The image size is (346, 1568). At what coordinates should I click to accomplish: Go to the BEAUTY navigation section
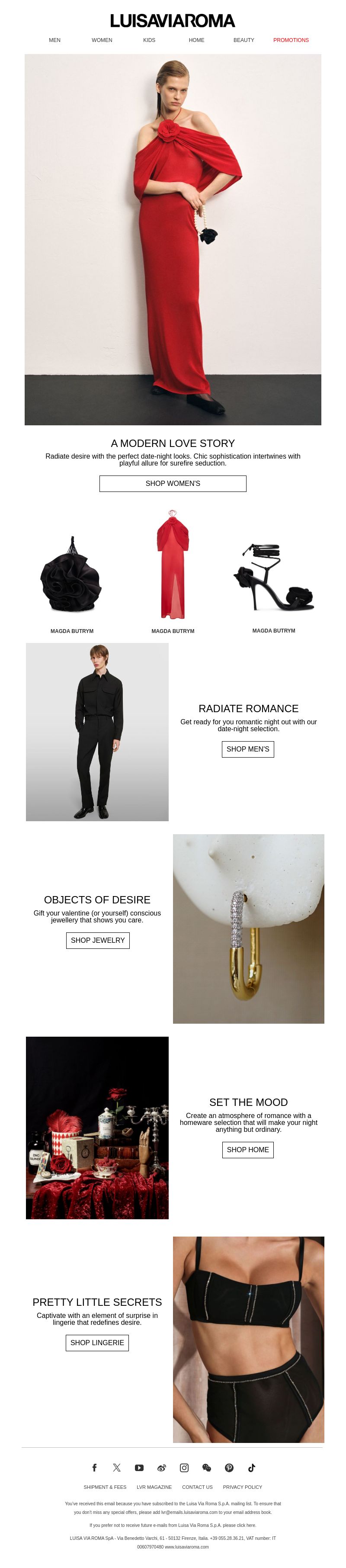coord(244,40)
